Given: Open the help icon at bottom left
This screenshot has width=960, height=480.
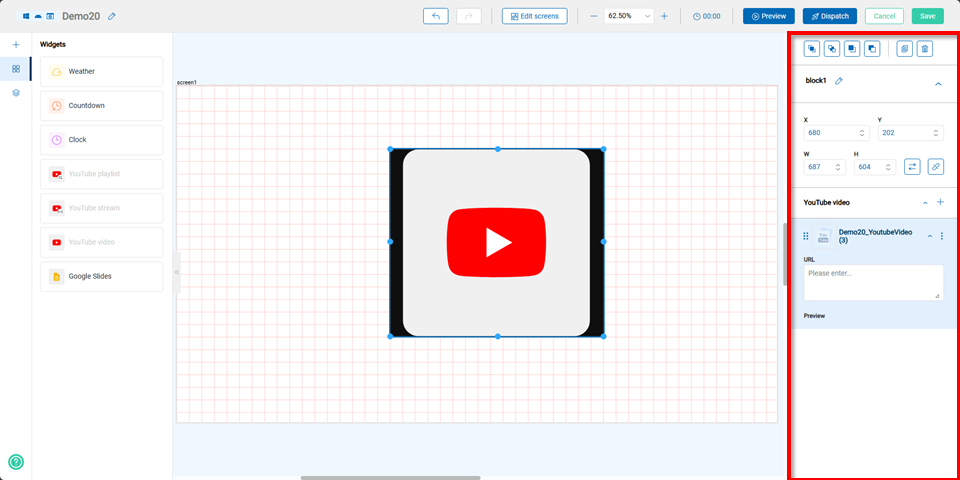Looking at the screenshot, I should (x=16, y=462).
